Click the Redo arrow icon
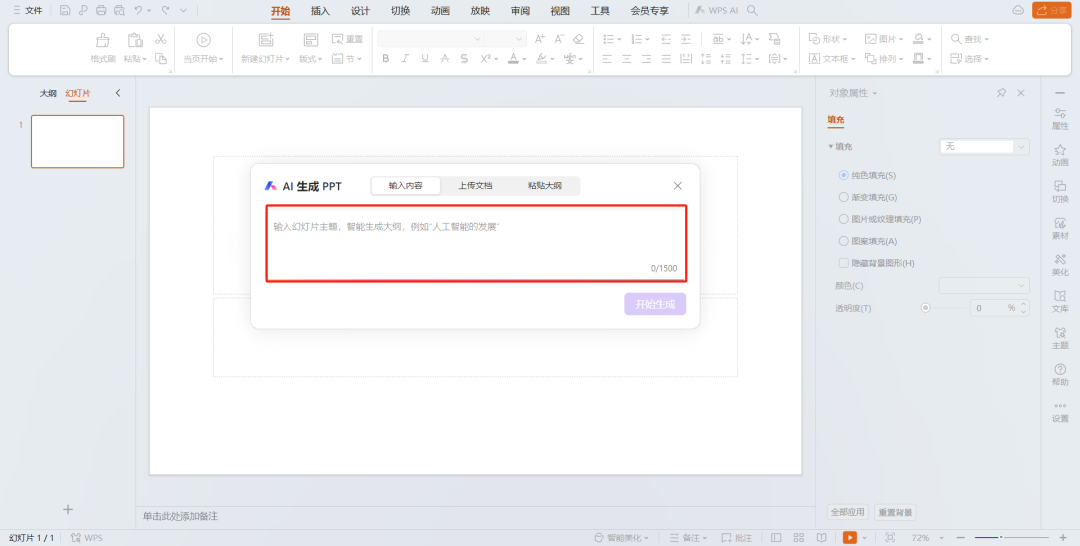1080x546 pixels. tap(165, 10)
